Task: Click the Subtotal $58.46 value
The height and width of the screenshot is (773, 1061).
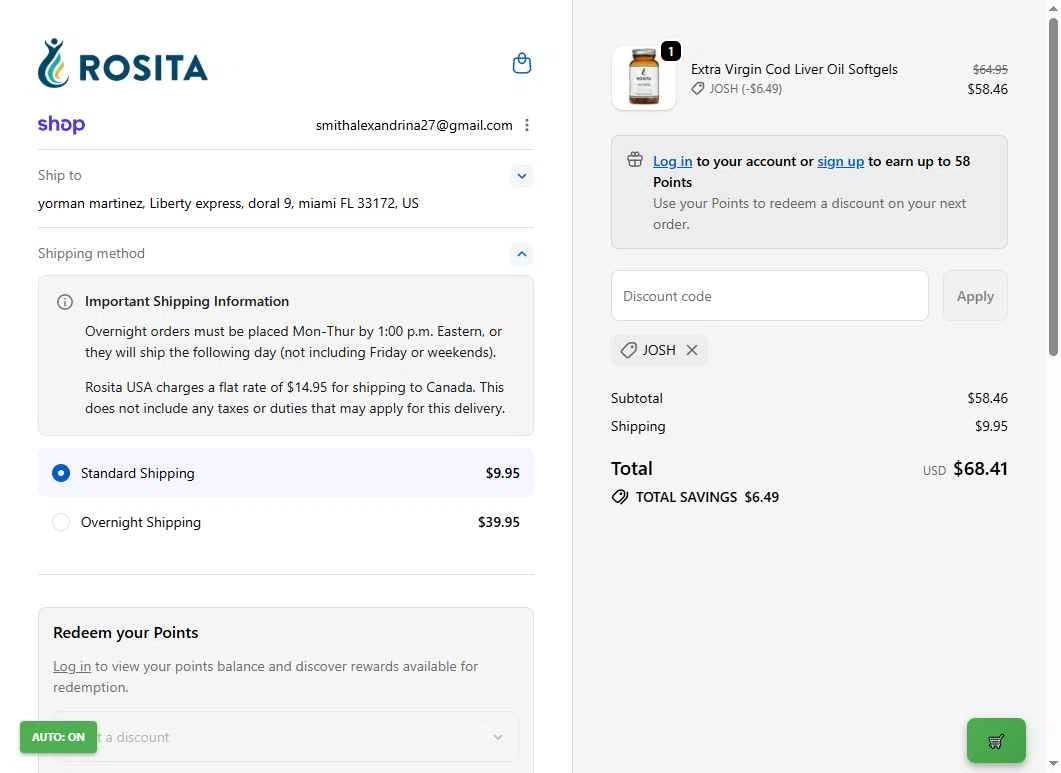Action: coord(987,398)
